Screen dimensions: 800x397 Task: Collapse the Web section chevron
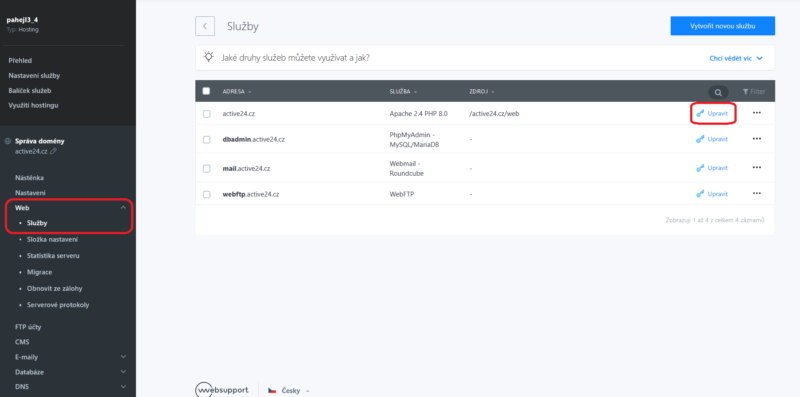pos(123,208)
